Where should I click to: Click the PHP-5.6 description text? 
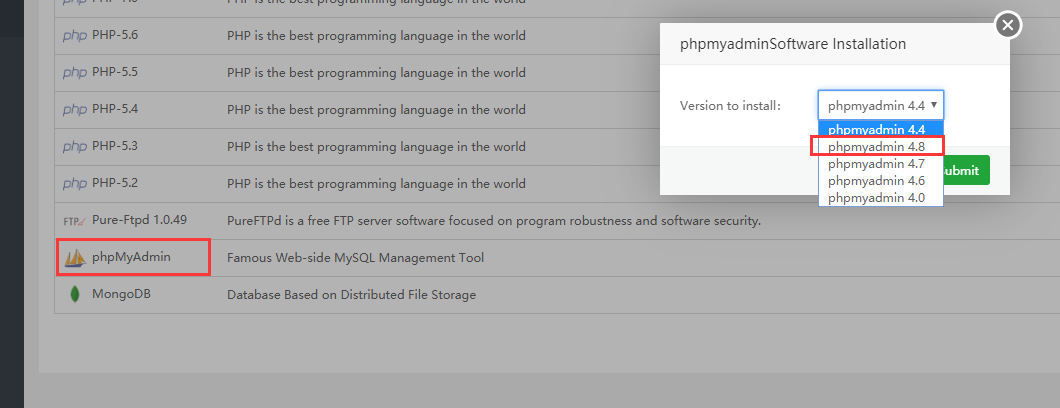point(376,36)
